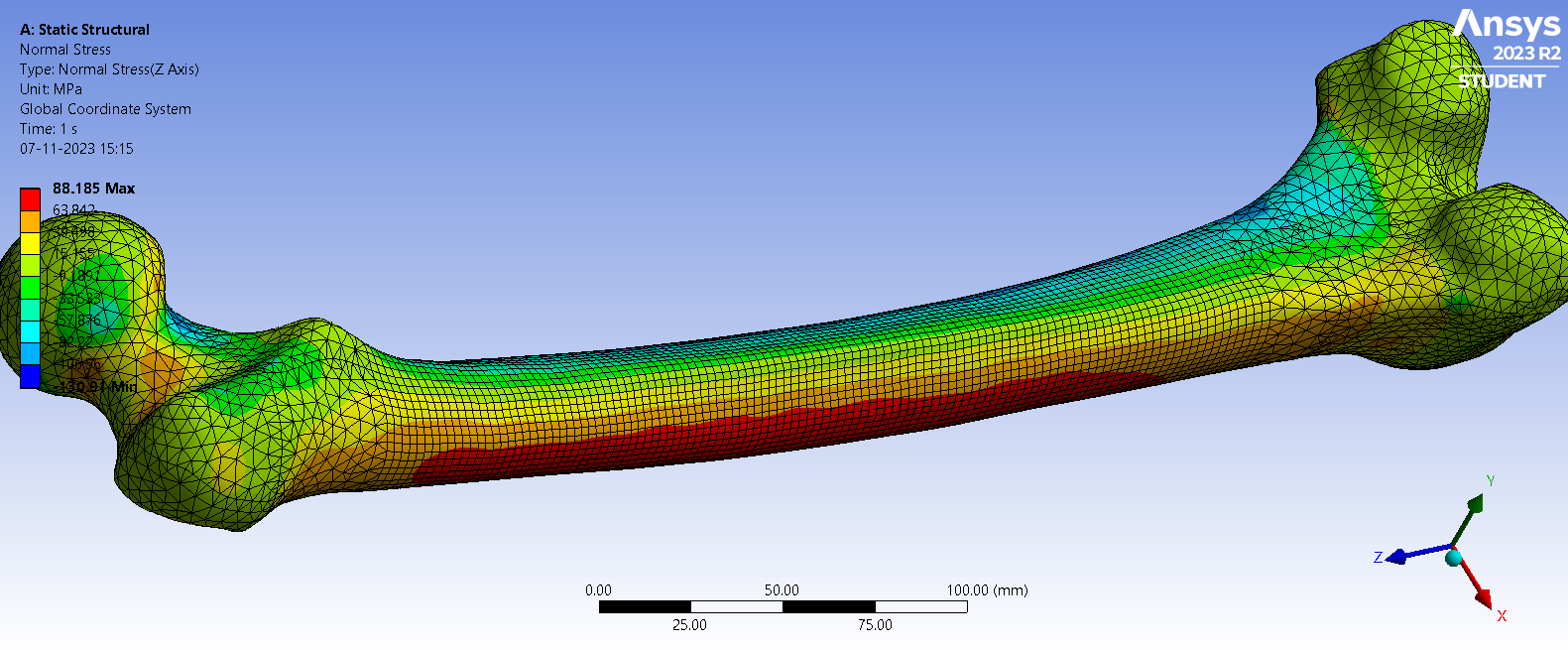This screenshot has width=1568, height=650.
Task: Click the 'A: Static Structural' title text
Action: click(x=84, y=30)
